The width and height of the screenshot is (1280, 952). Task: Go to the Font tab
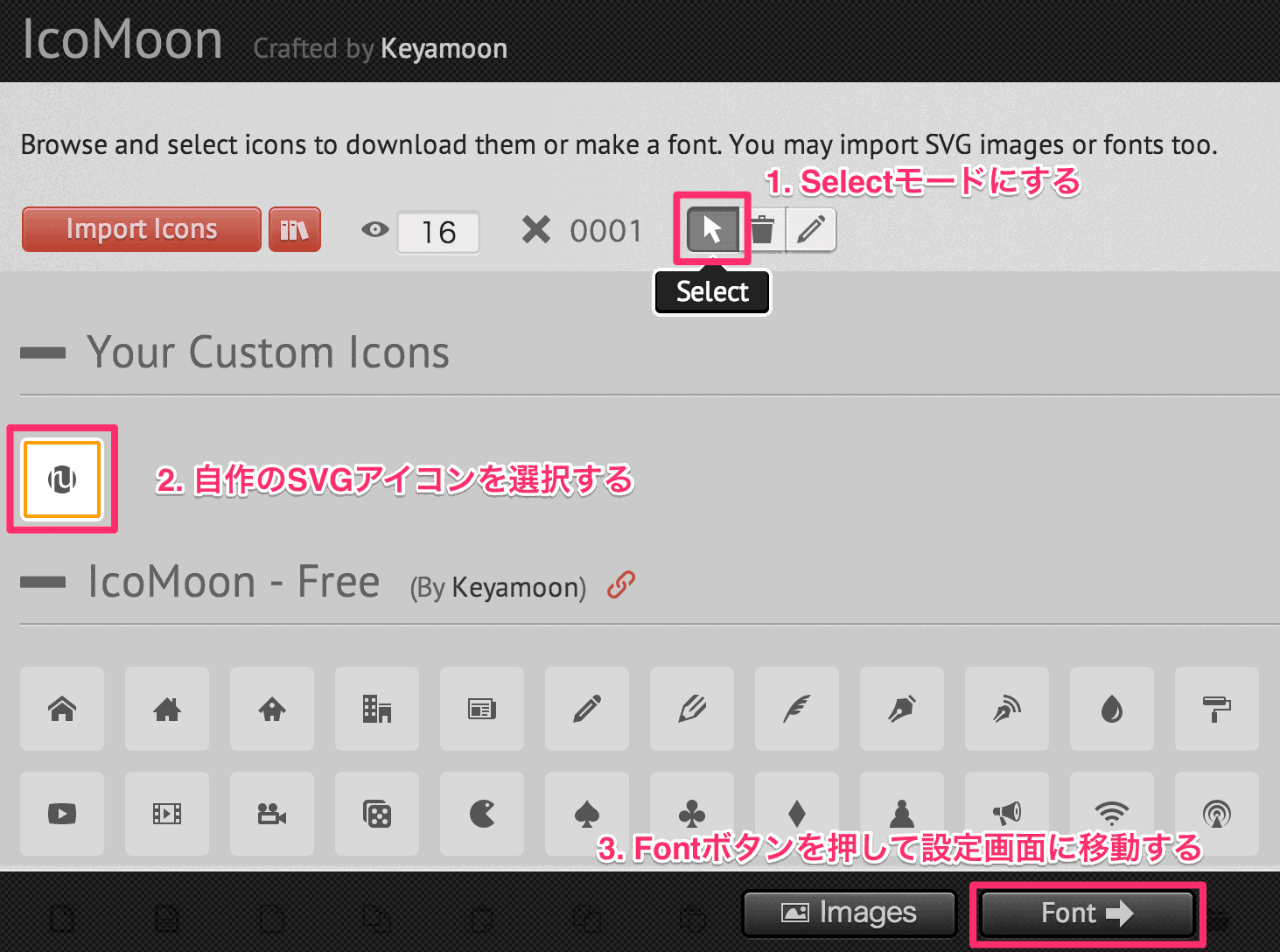pos(1087,913)
